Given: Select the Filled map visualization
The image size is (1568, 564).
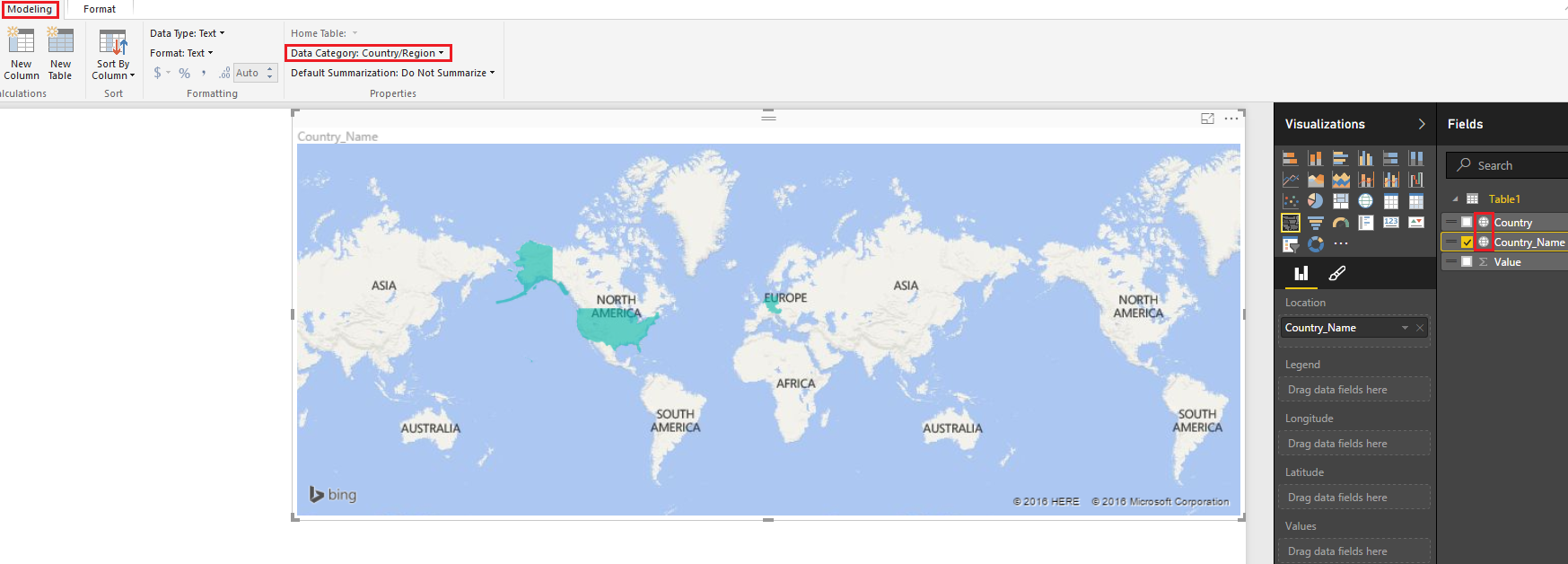Looking at the screenshot, I should pyautogui.click(x=1290, y=223).
